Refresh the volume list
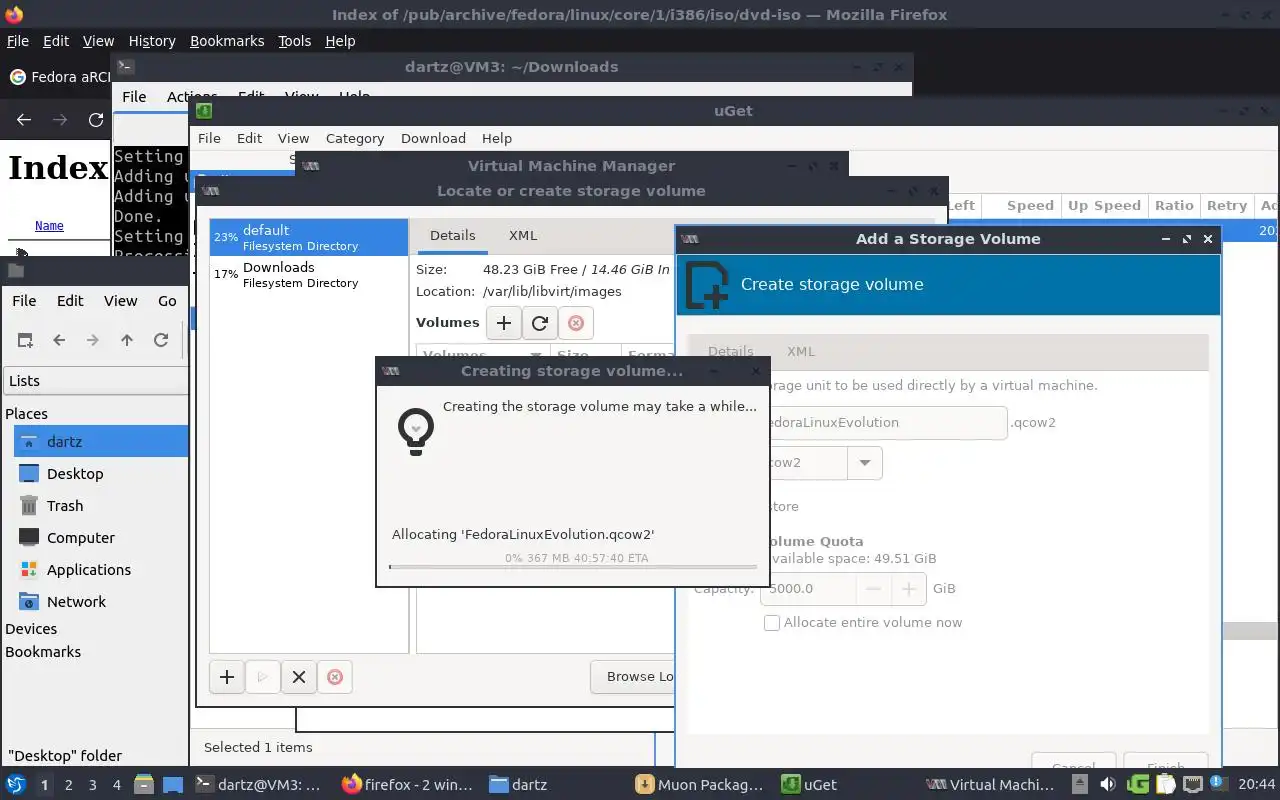 pyautogui.click(x=540, y=323)
